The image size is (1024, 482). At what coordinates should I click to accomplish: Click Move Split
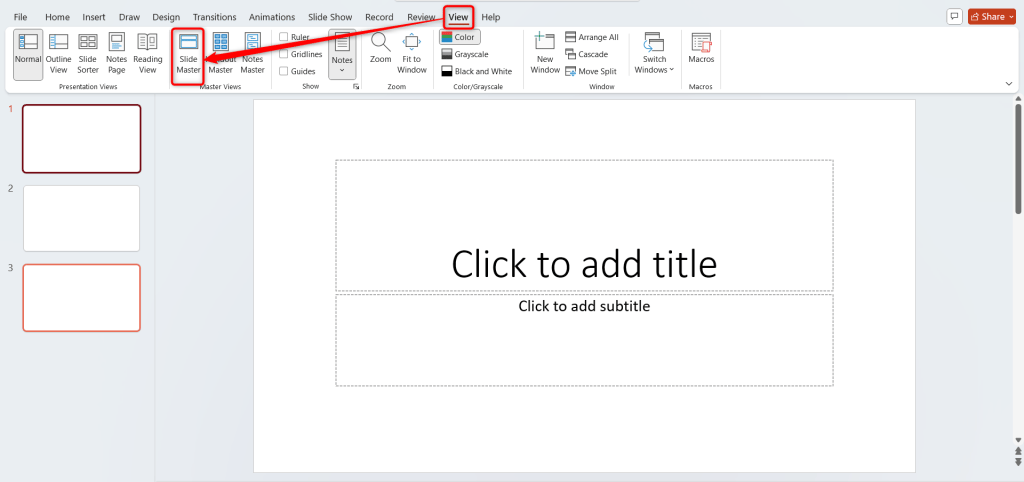click(591, 71)
